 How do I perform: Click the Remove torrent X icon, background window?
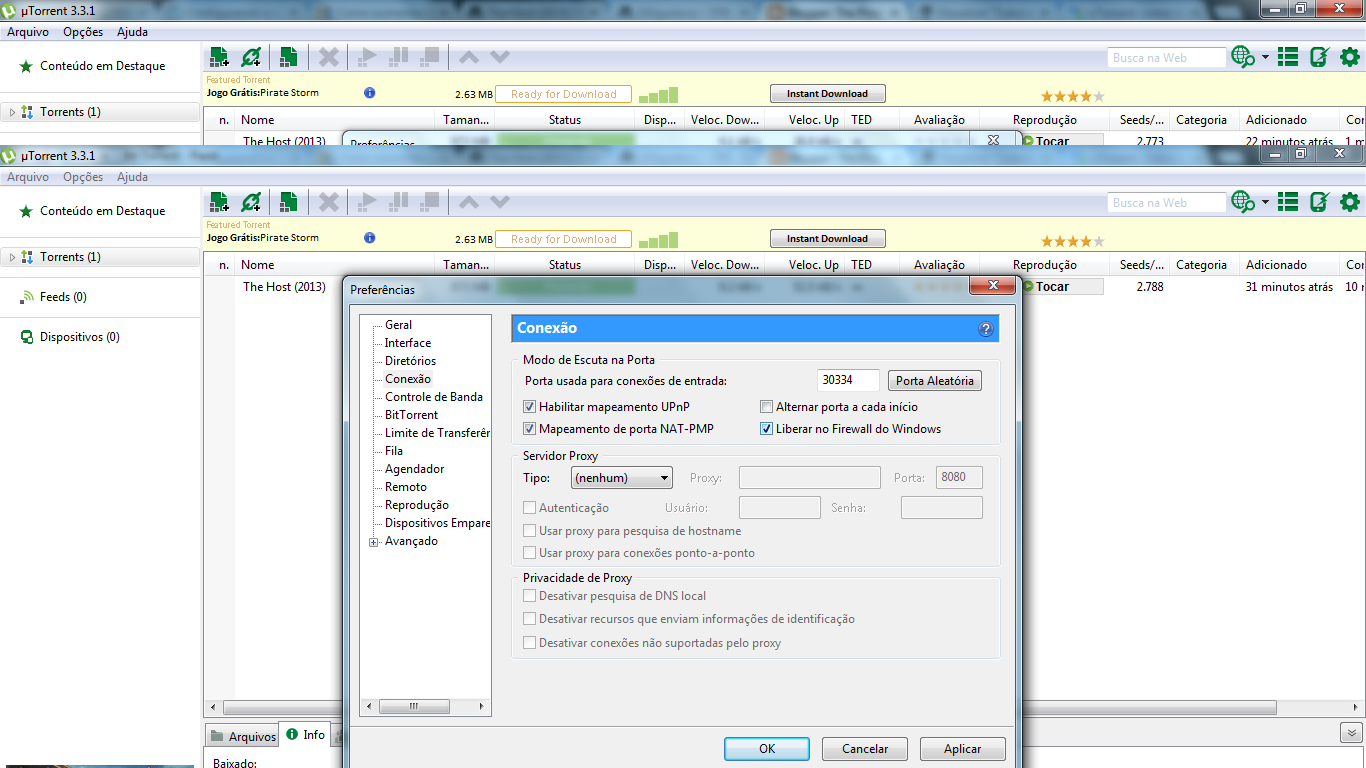[328, 57]
